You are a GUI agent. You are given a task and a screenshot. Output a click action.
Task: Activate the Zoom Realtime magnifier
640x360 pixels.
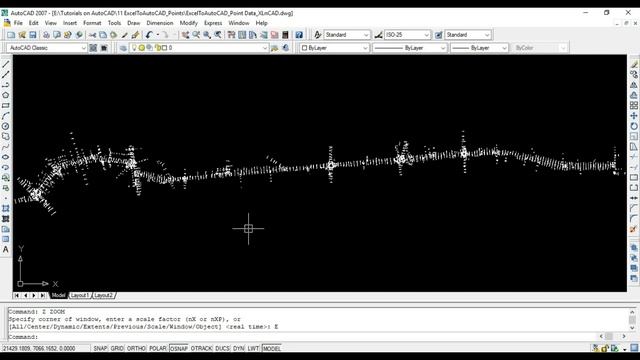coord(196,35)
